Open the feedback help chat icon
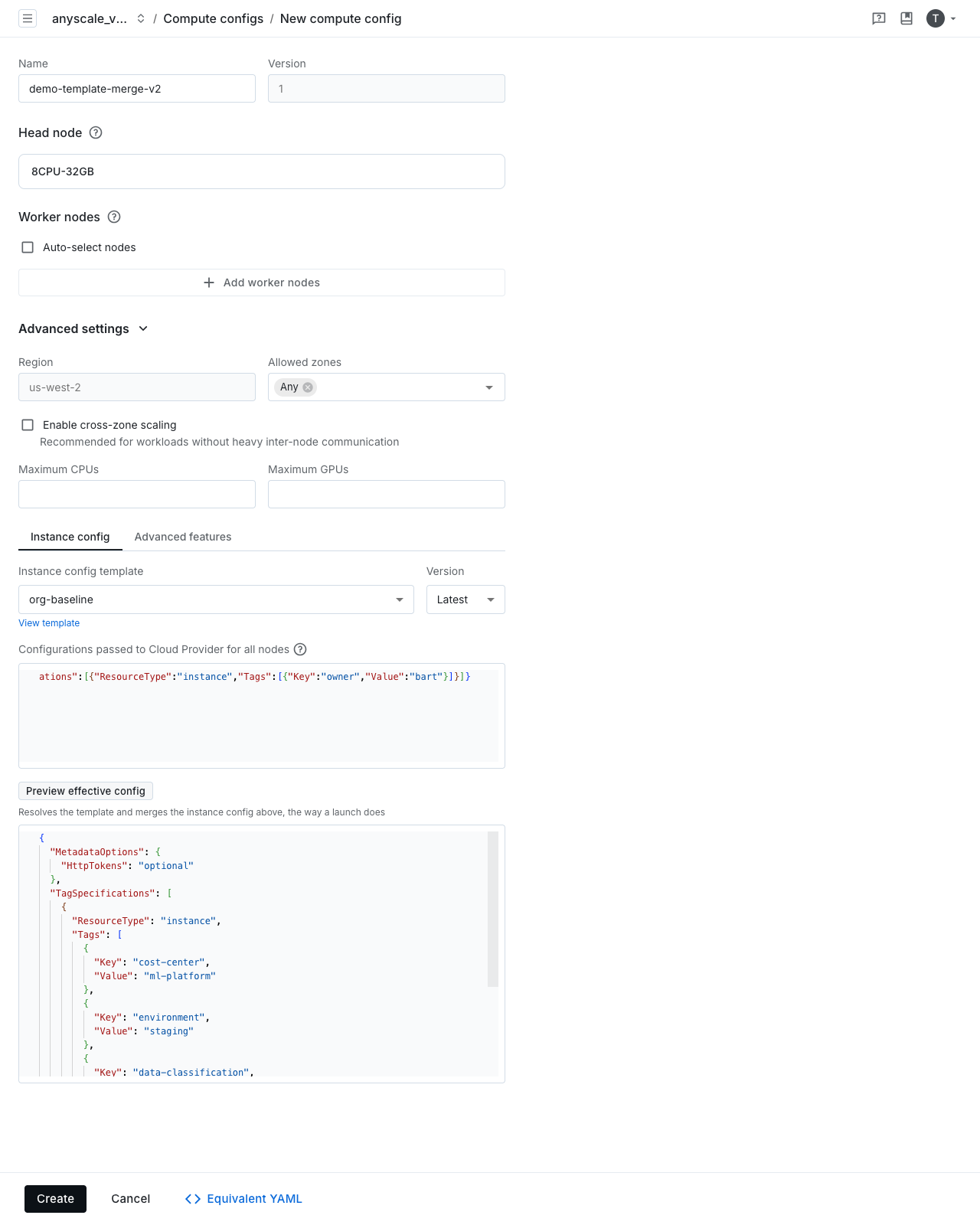Image resolution: width=980 pixels, height=1225 pixels. (879, 18)
